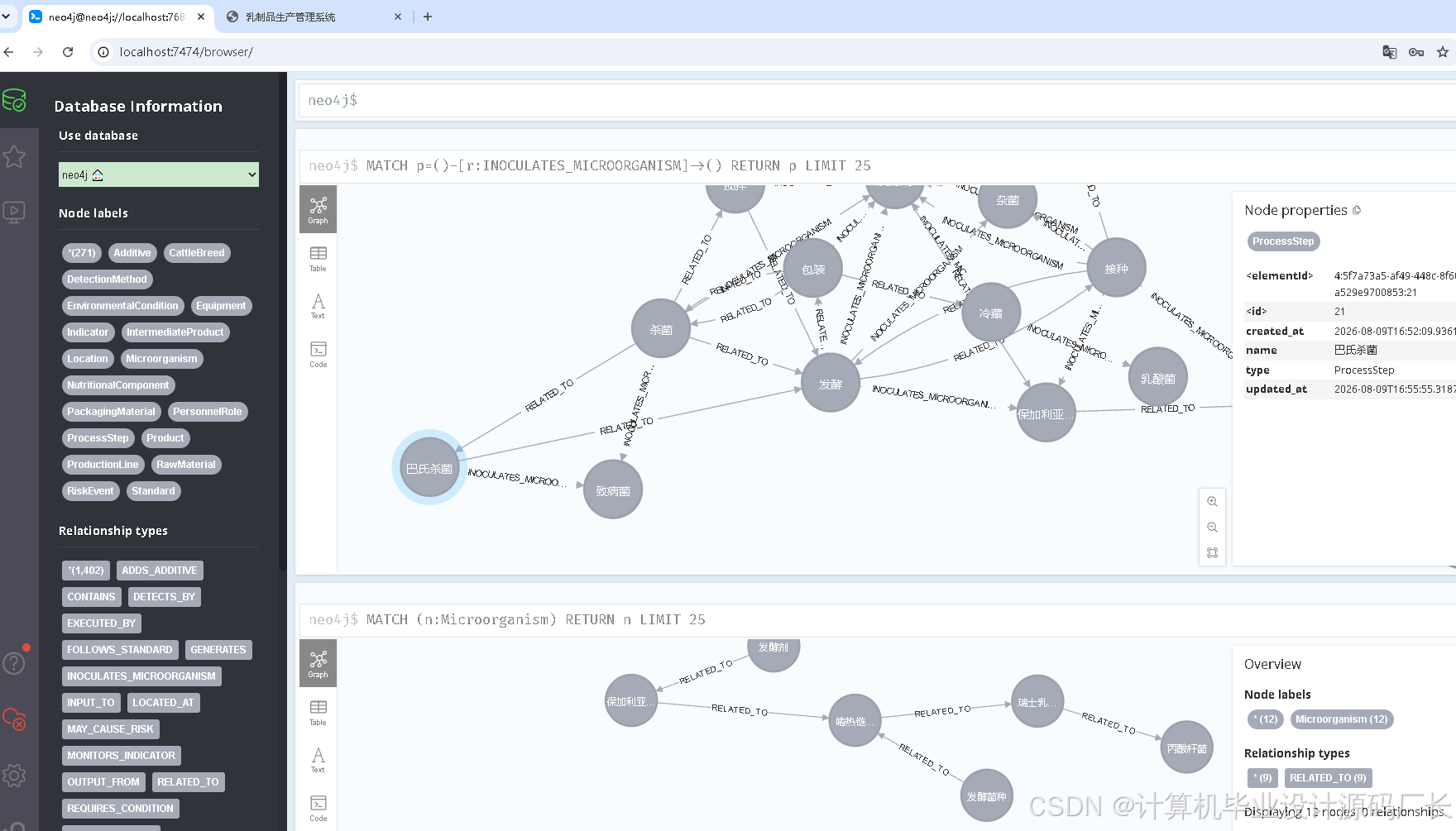Click the translate page icon
Image resolution: width=1456 pixels, height=831 pixels.
click(x=1390, y=52)
